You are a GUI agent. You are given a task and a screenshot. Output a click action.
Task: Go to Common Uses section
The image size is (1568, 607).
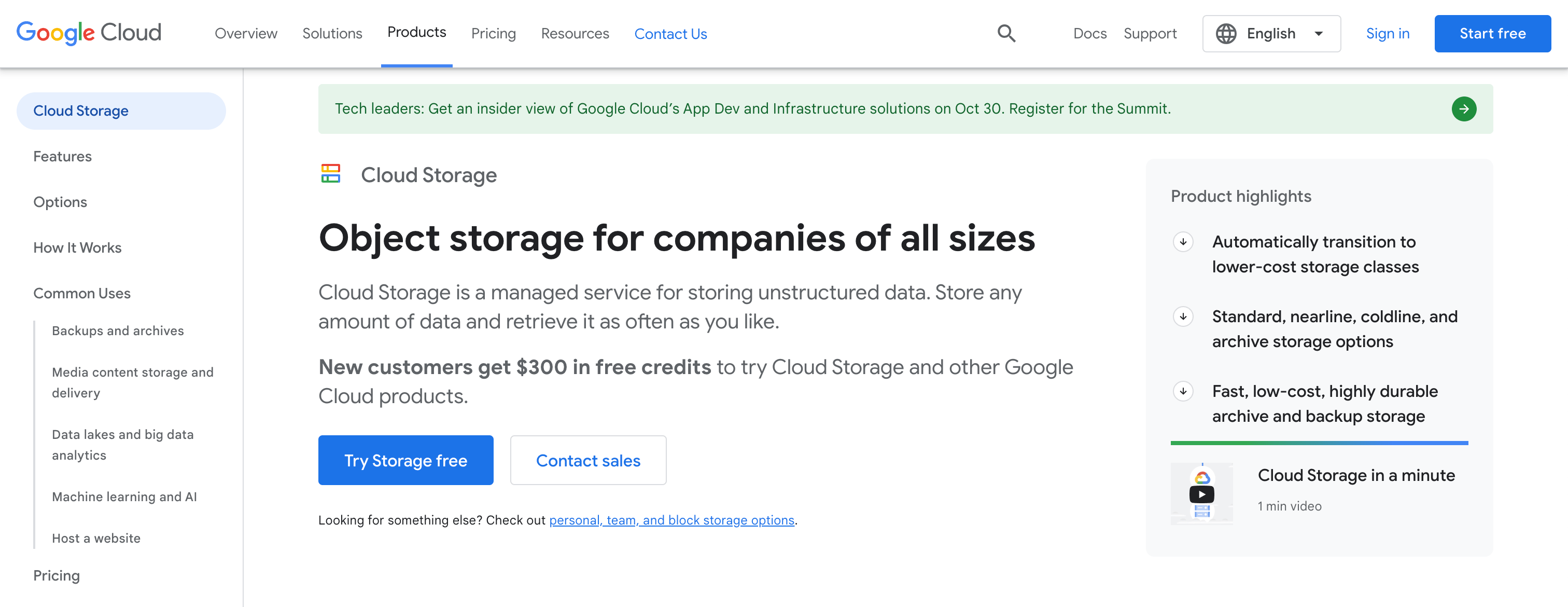click(x=81, y=294)
